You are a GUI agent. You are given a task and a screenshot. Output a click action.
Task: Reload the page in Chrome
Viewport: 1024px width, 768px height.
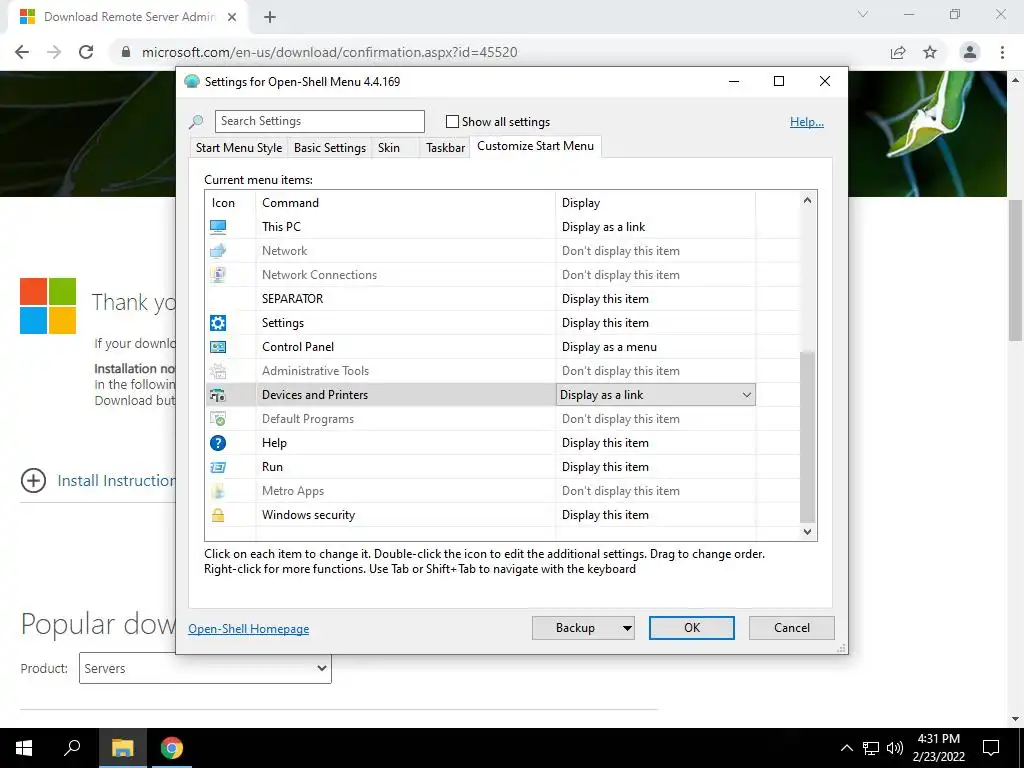coord(86,52)
